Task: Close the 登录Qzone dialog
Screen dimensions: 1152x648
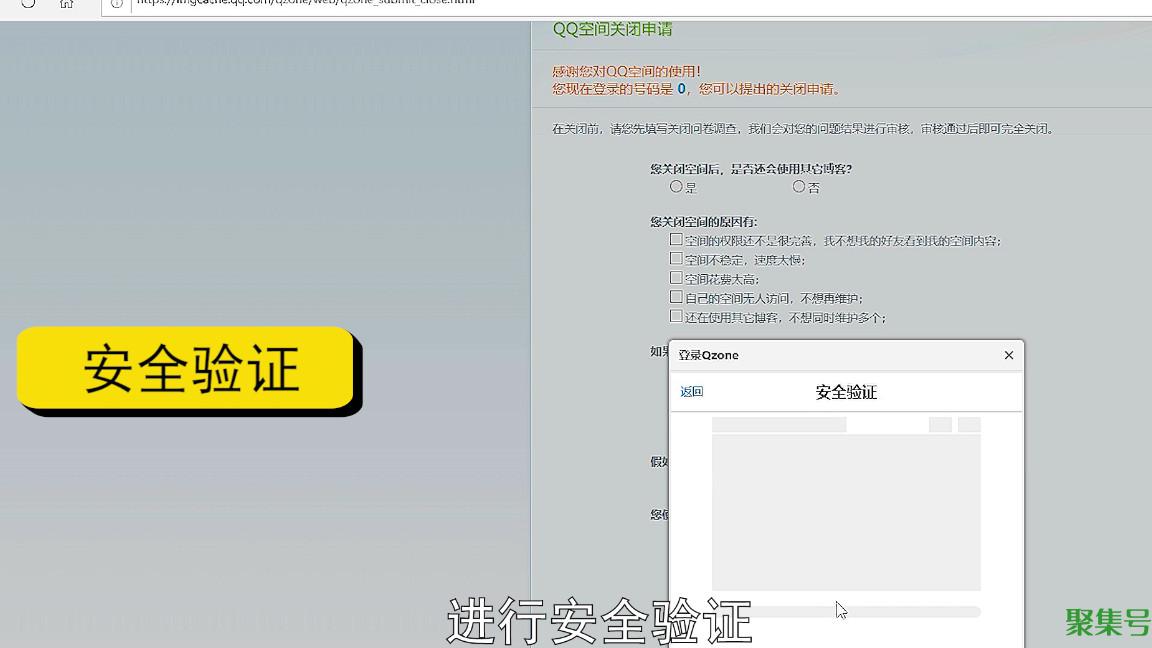Action: tap(1008, 355)
